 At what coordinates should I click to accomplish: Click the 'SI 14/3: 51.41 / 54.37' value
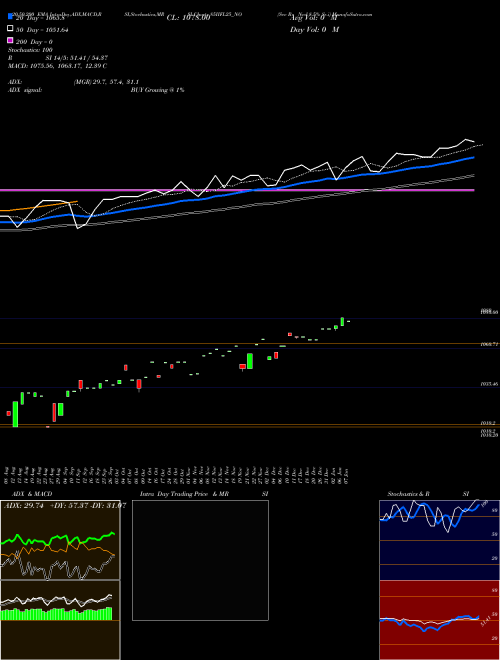[x=77, y=58]
